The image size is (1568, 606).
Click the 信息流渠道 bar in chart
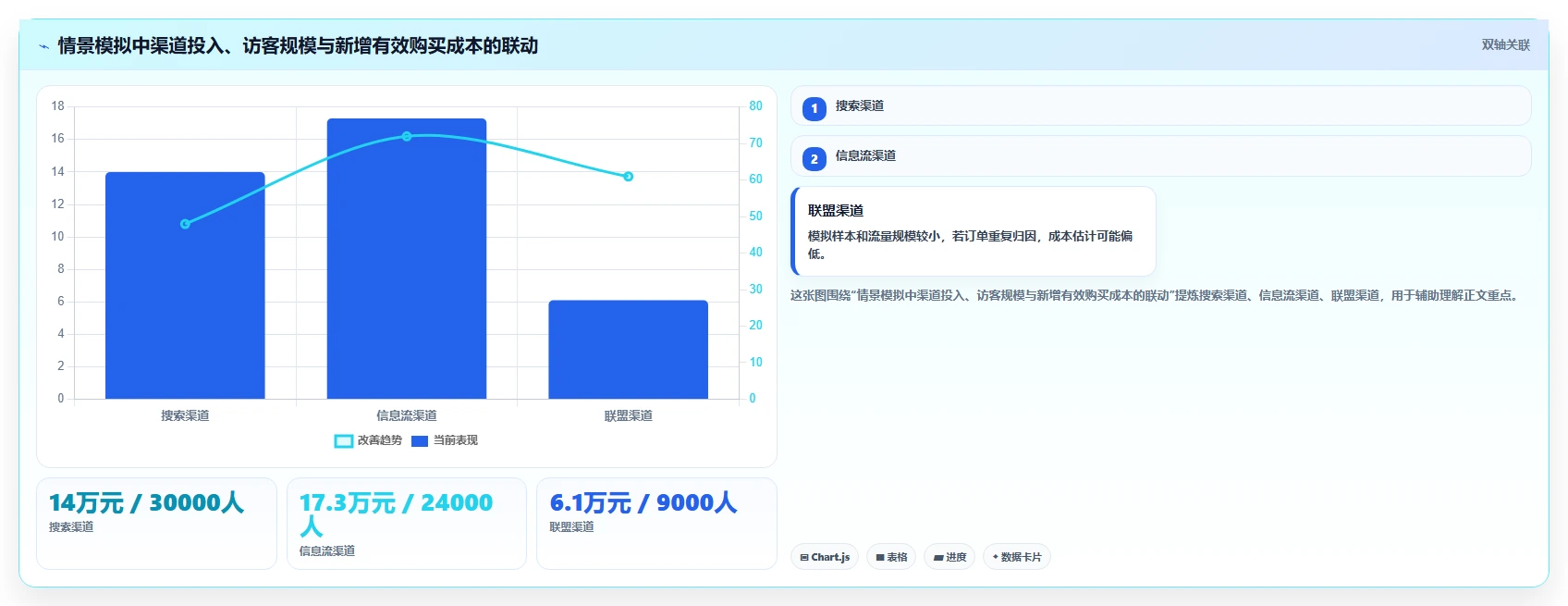coord(407,258)
